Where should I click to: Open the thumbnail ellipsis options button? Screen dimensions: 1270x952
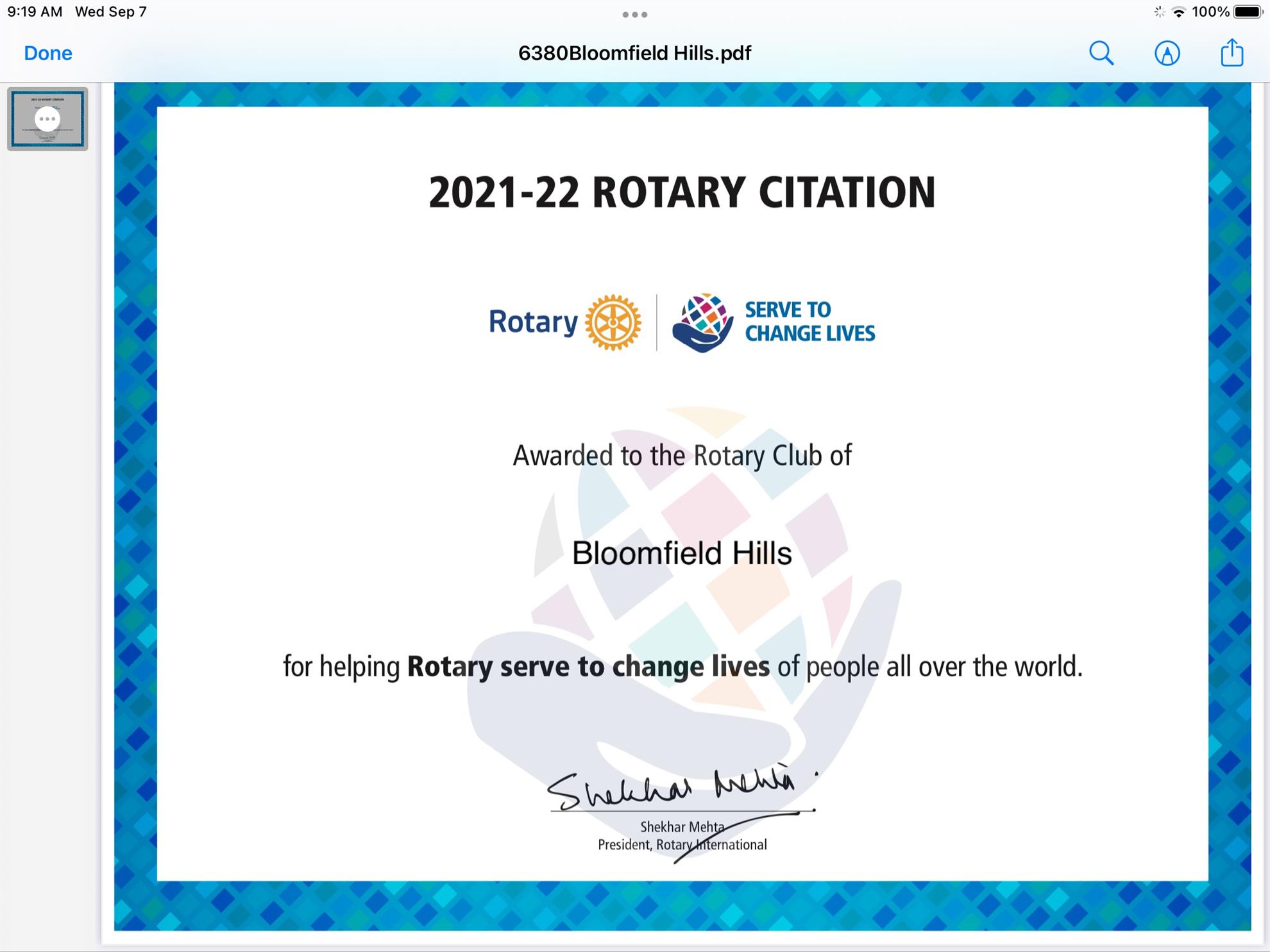(x=47, y=119)
